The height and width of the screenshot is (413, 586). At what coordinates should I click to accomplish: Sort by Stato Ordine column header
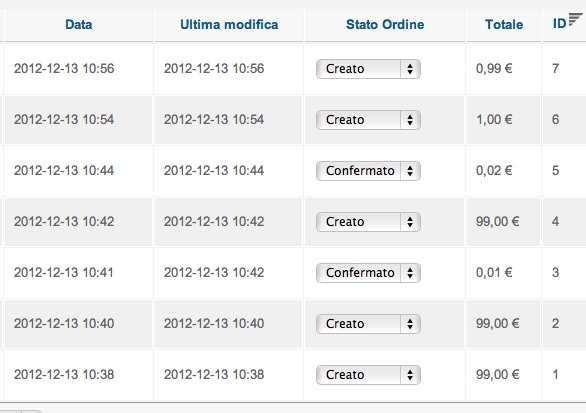coord(385,25)
